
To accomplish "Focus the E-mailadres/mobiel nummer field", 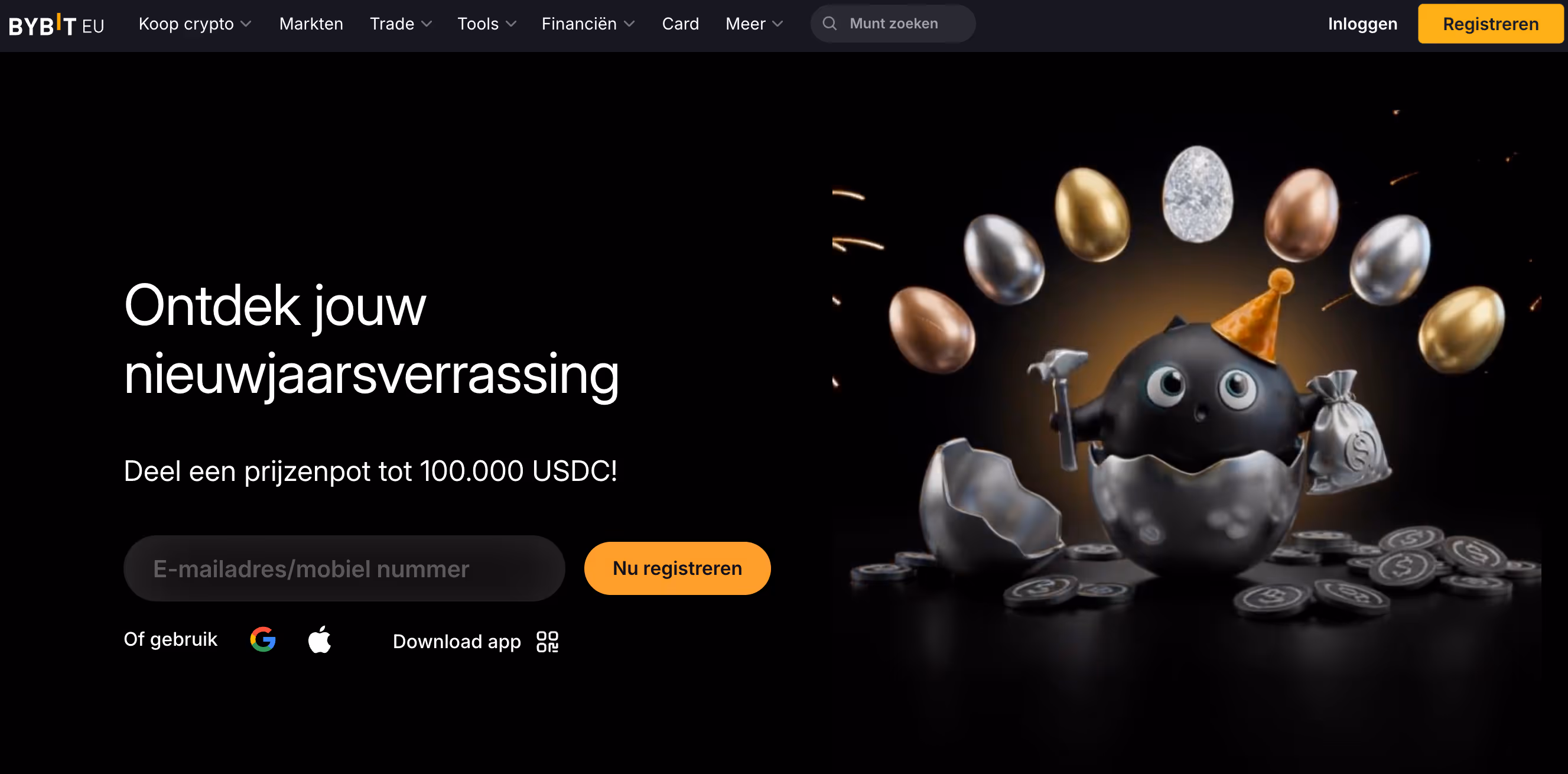I will [344, 569].
